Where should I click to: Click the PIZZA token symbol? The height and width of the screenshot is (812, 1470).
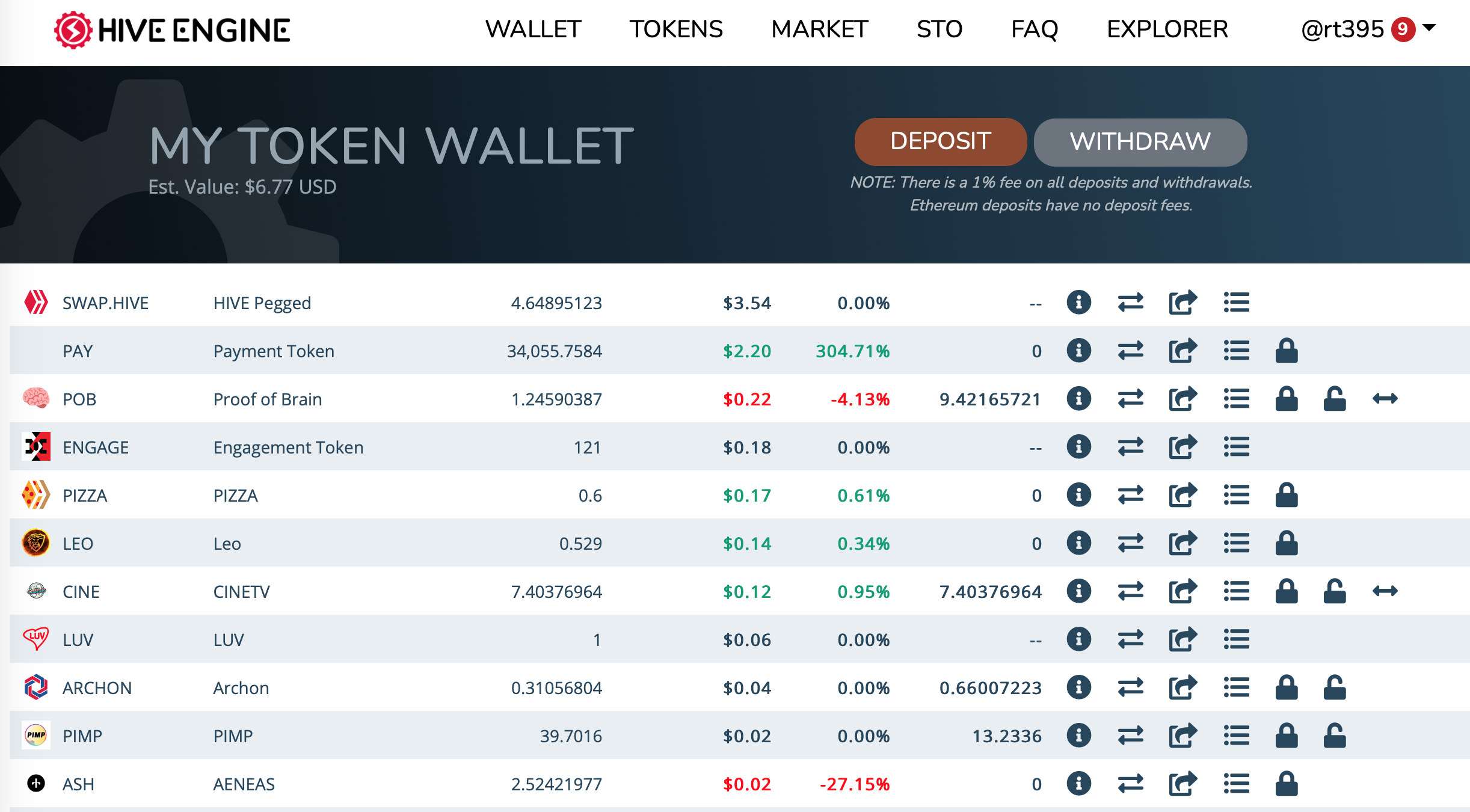coord(85,496)
